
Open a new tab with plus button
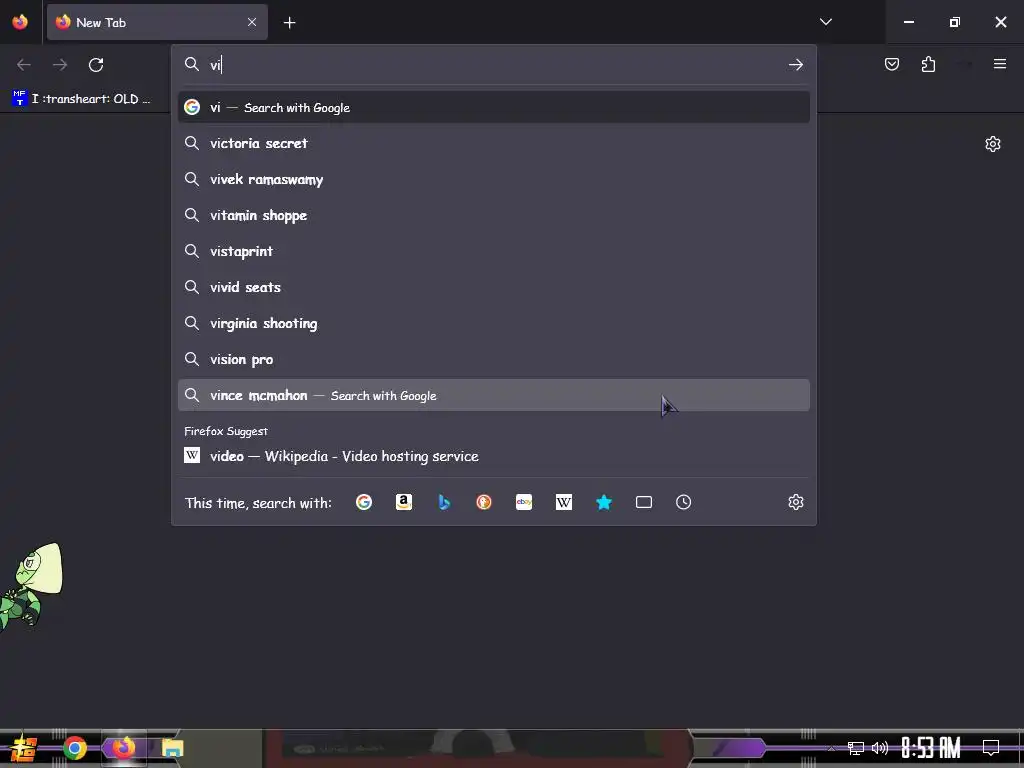tap(289, 23)
